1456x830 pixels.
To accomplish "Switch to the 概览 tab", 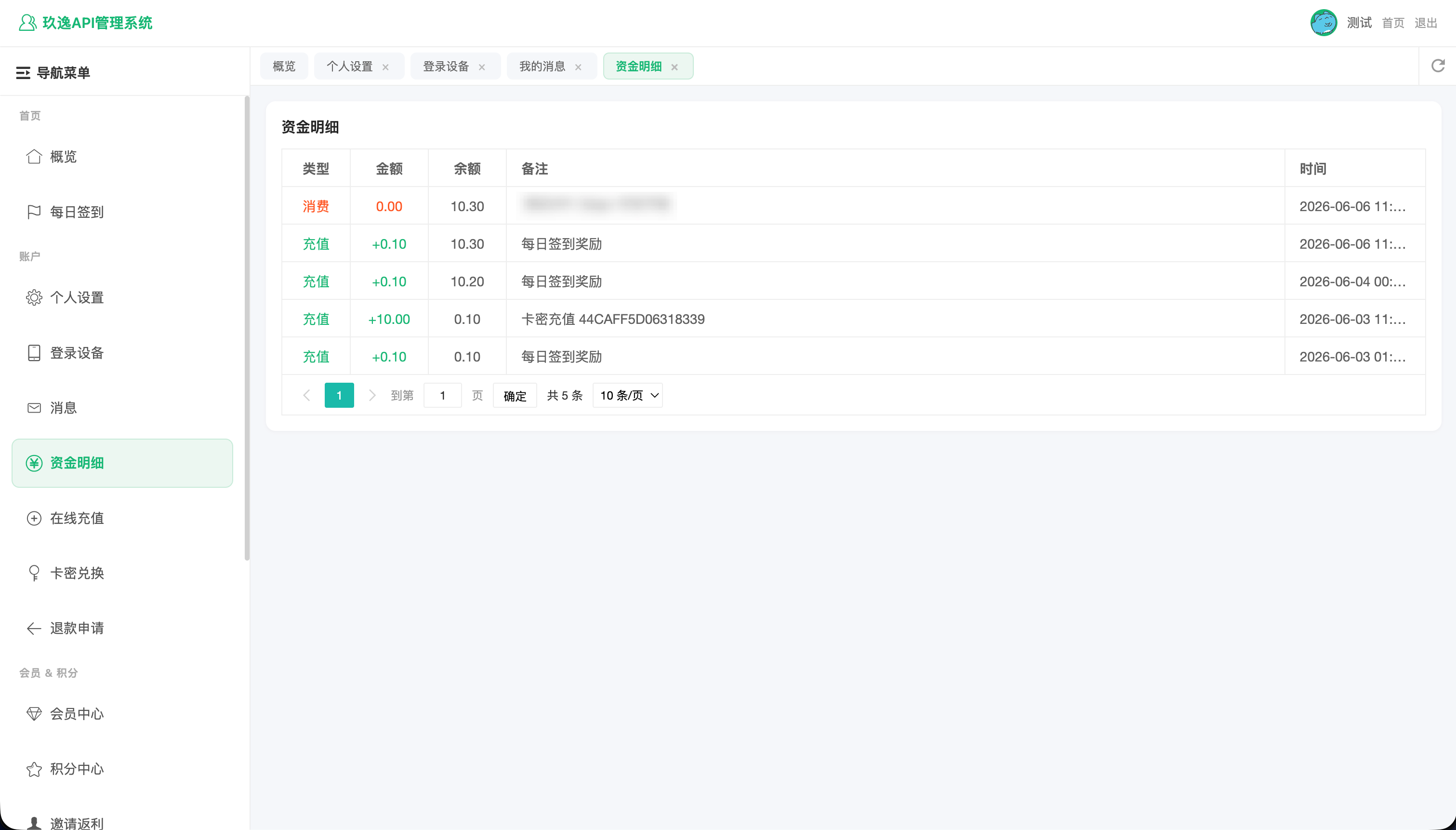I will 284,66.
